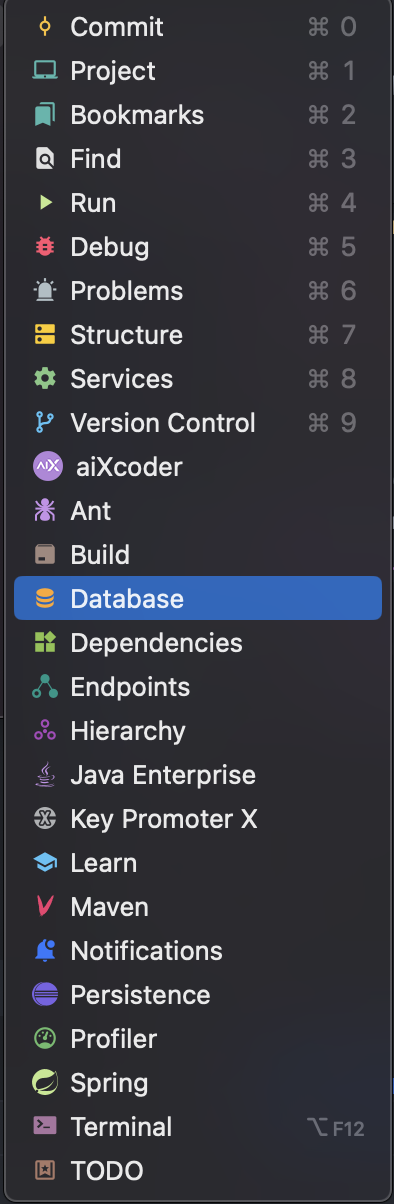This screenshot has height=1204, width=394.
Task: Show the Problems tool window
Action: (198, 291)
